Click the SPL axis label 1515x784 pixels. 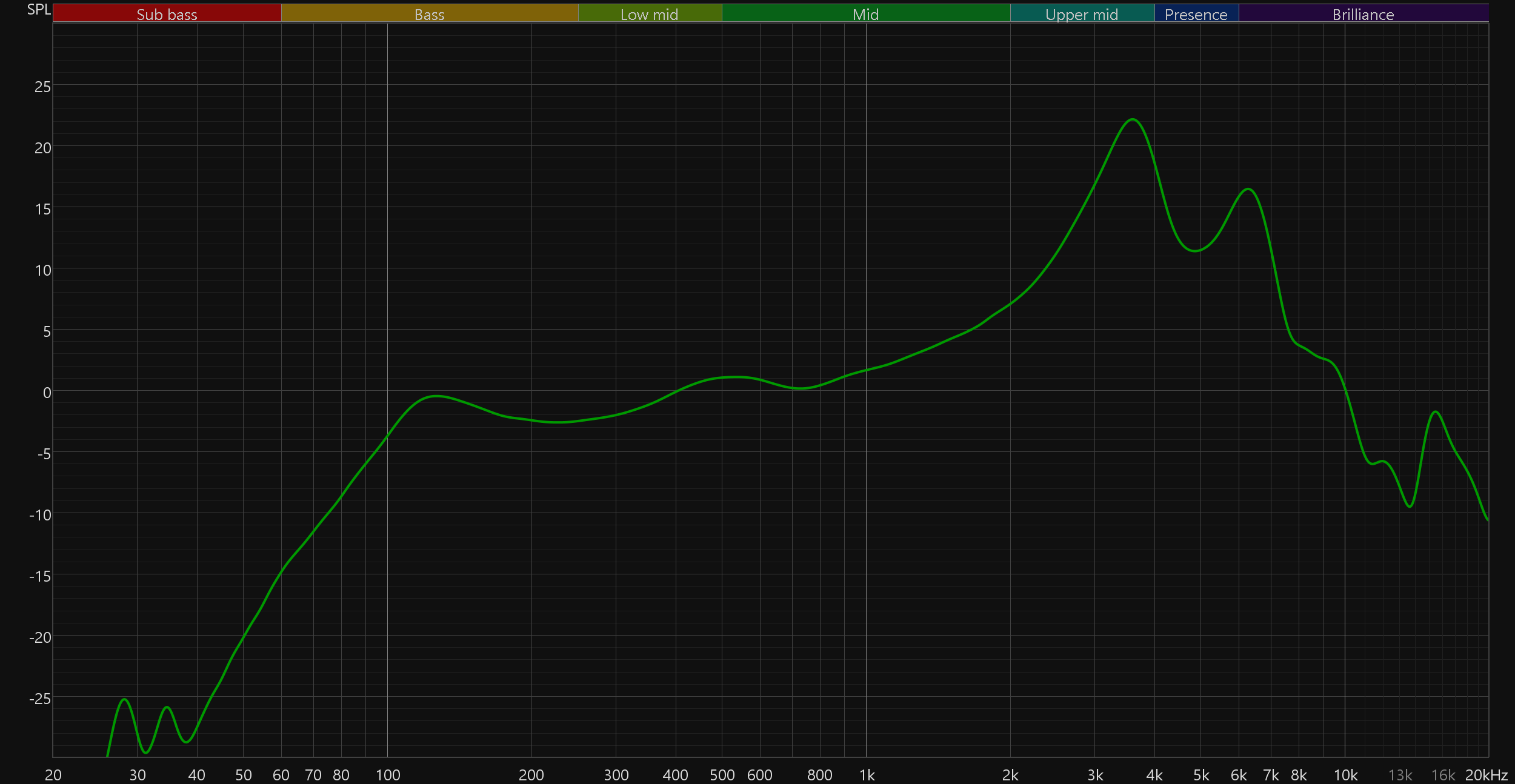39,9
